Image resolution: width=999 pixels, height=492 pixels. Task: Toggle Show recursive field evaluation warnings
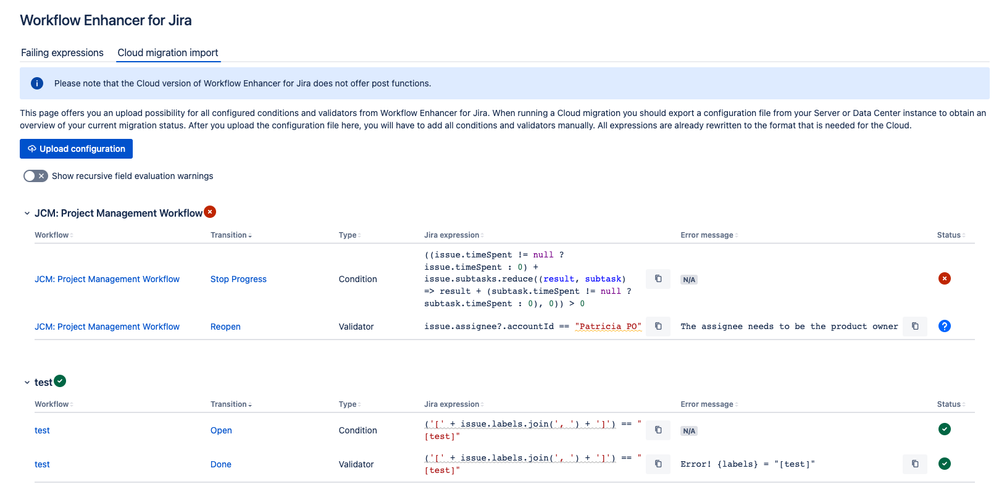36,176
